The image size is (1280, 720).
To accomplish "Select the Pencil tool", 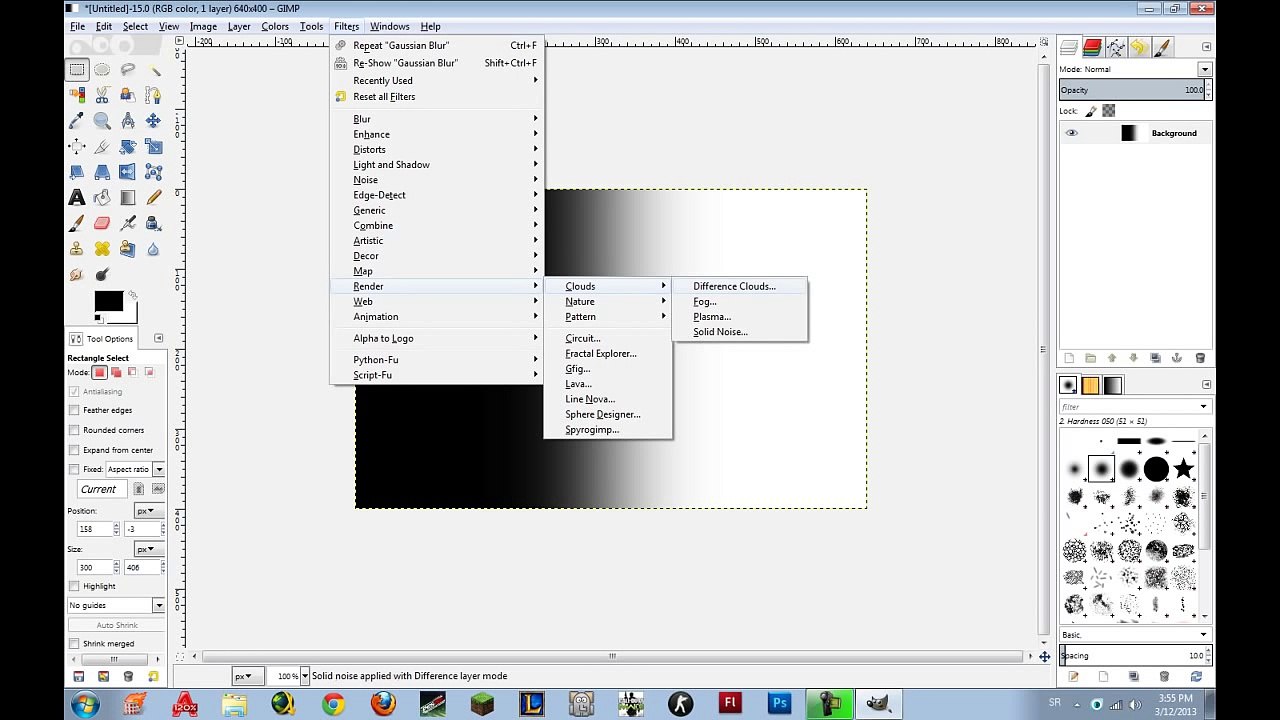I will (x=154, y=198).
